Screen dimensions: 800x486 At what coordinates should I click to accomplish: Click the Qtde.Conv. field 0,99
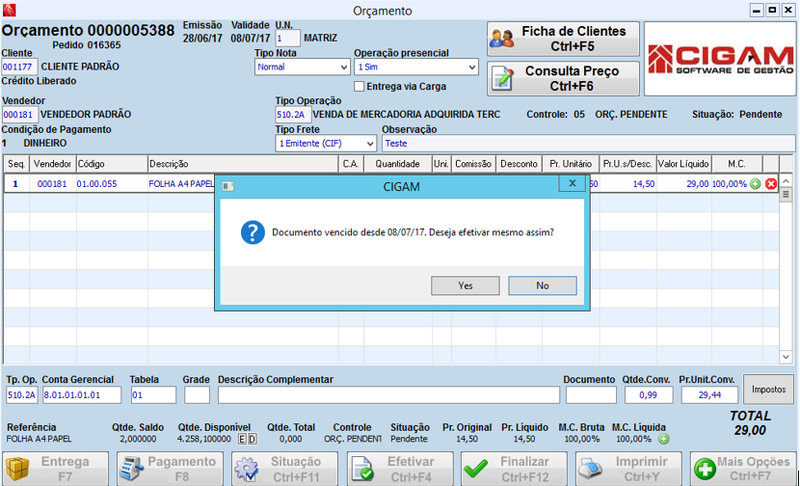648,395
